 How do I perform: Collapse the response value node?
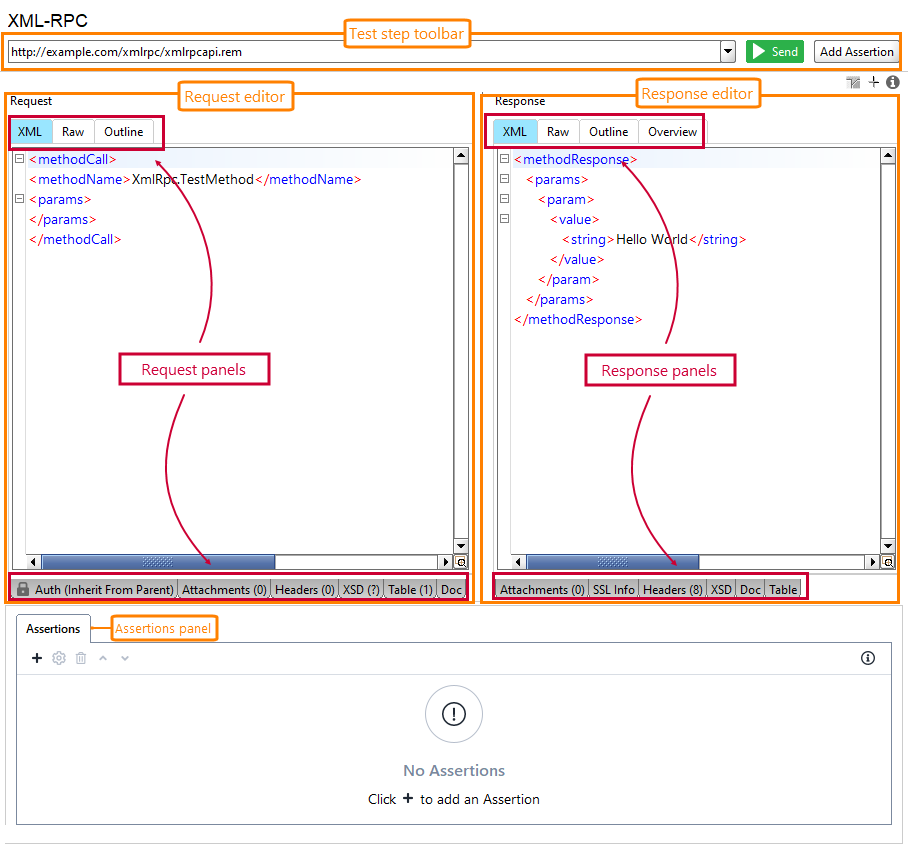click(x=504, y=218)
